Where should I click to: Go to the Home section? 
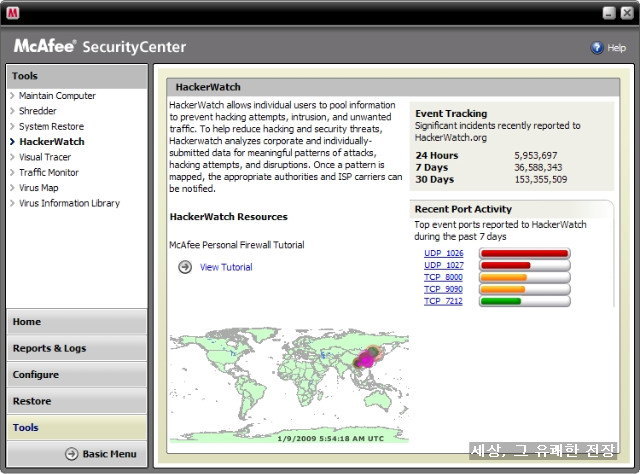click(77, 322)
